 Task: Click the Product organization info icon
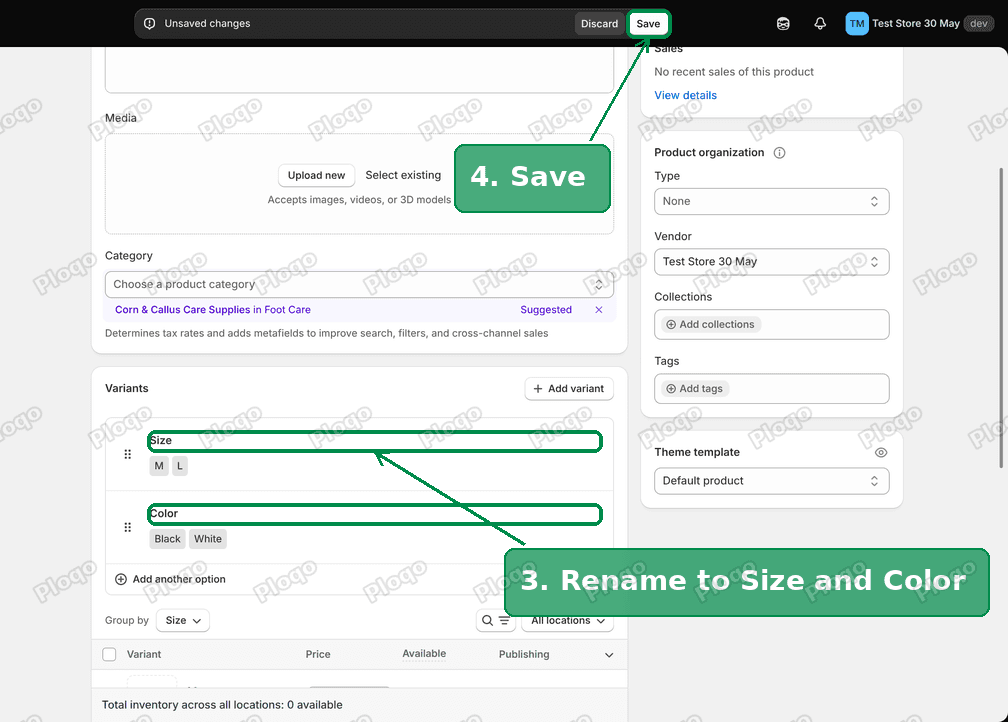(x=779, y=152)
